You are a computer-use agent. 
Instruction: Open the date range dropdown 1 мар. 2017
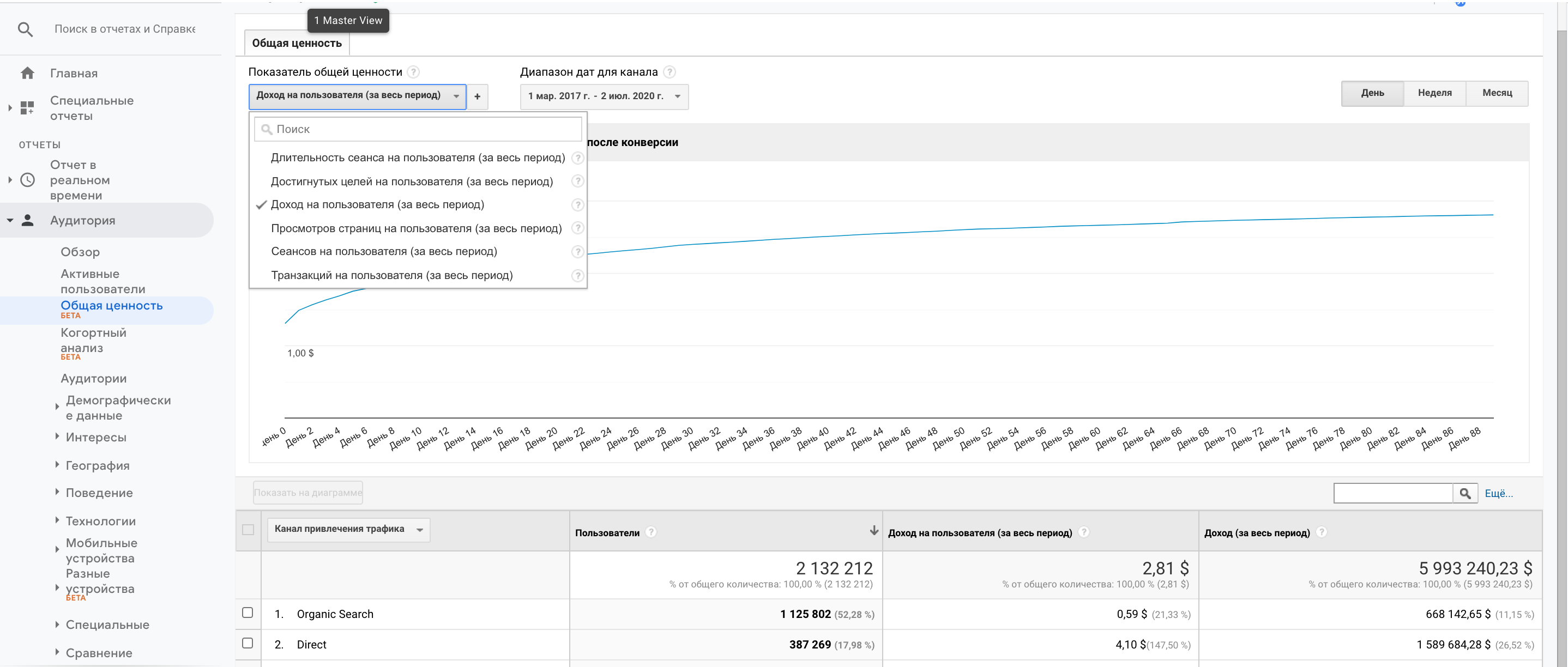click(604, 96)
